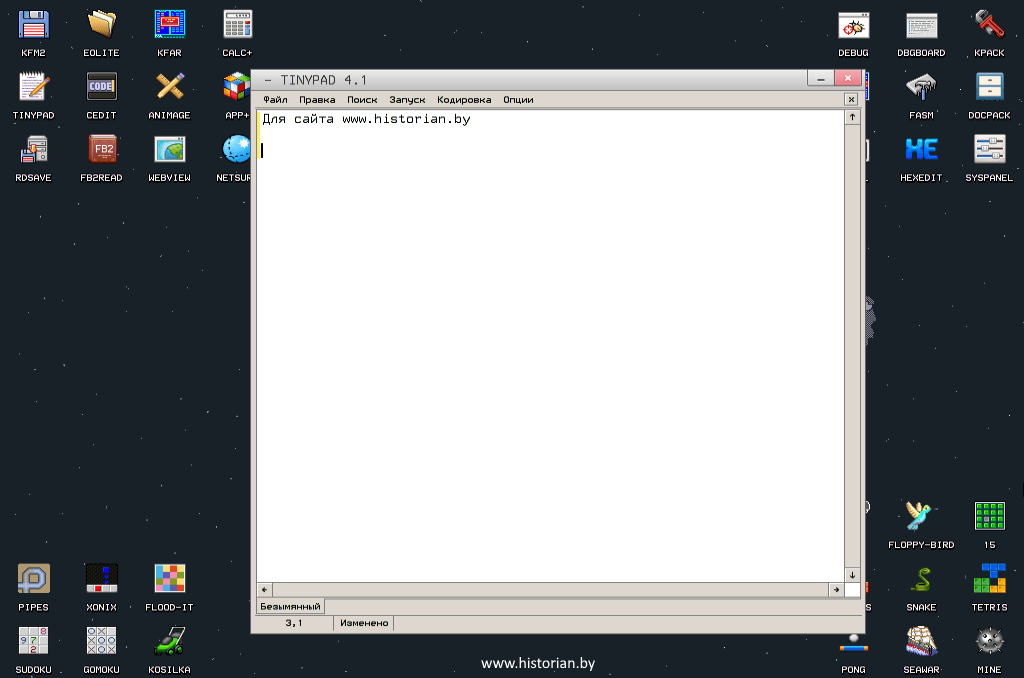Open the DEBUG tool icon
This screenshot has height=678, width=1024.
(853, 24)
